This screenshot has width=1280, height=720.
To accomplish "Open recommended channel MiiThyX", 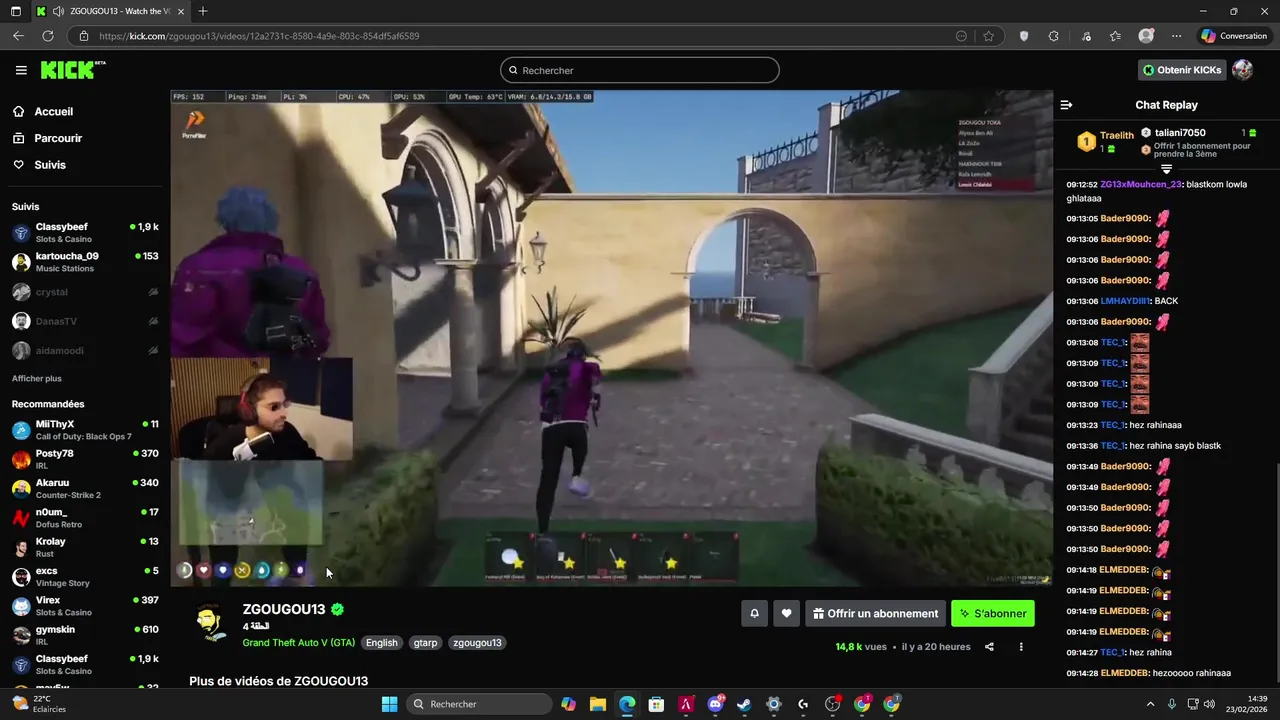I will (85, 430).
